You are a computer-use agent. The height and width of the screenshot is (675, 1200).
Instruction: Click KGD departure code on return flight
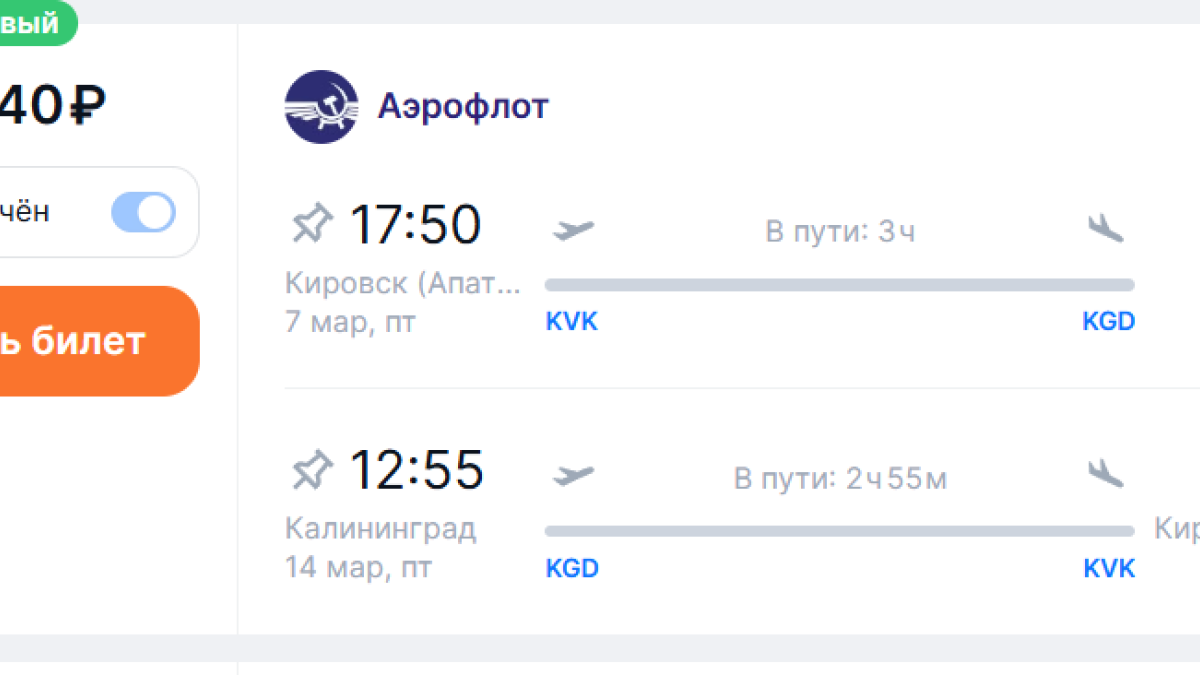572,569
